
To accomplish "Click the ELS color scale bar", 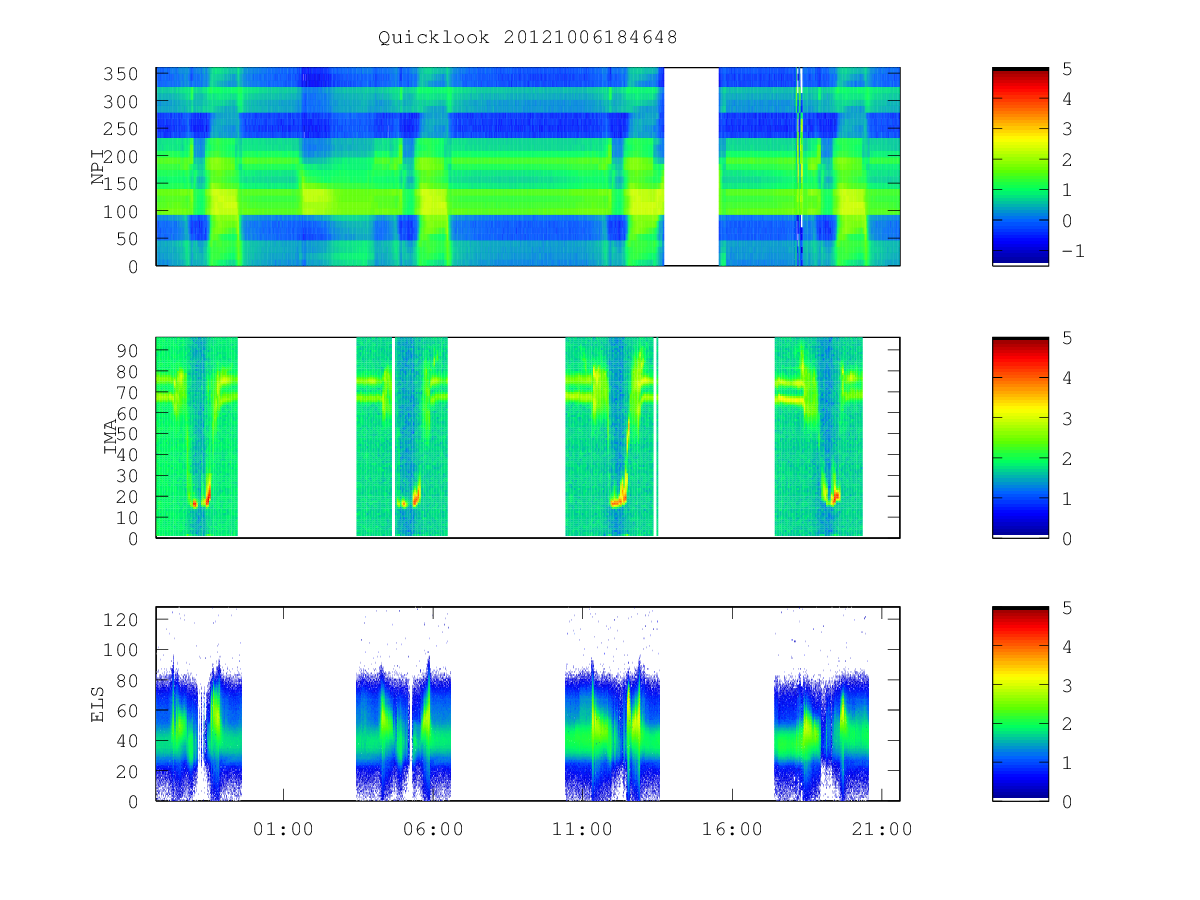I will click(1020, 704).
